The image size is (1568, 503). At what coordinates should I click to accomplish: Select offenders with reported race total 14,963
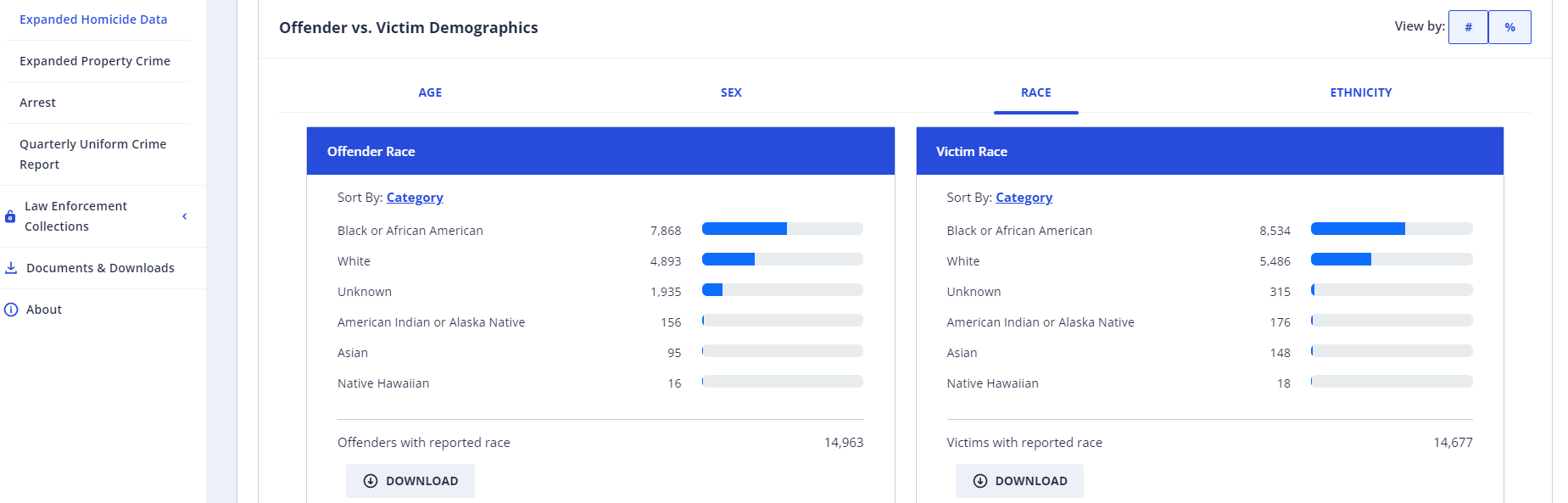844,443
